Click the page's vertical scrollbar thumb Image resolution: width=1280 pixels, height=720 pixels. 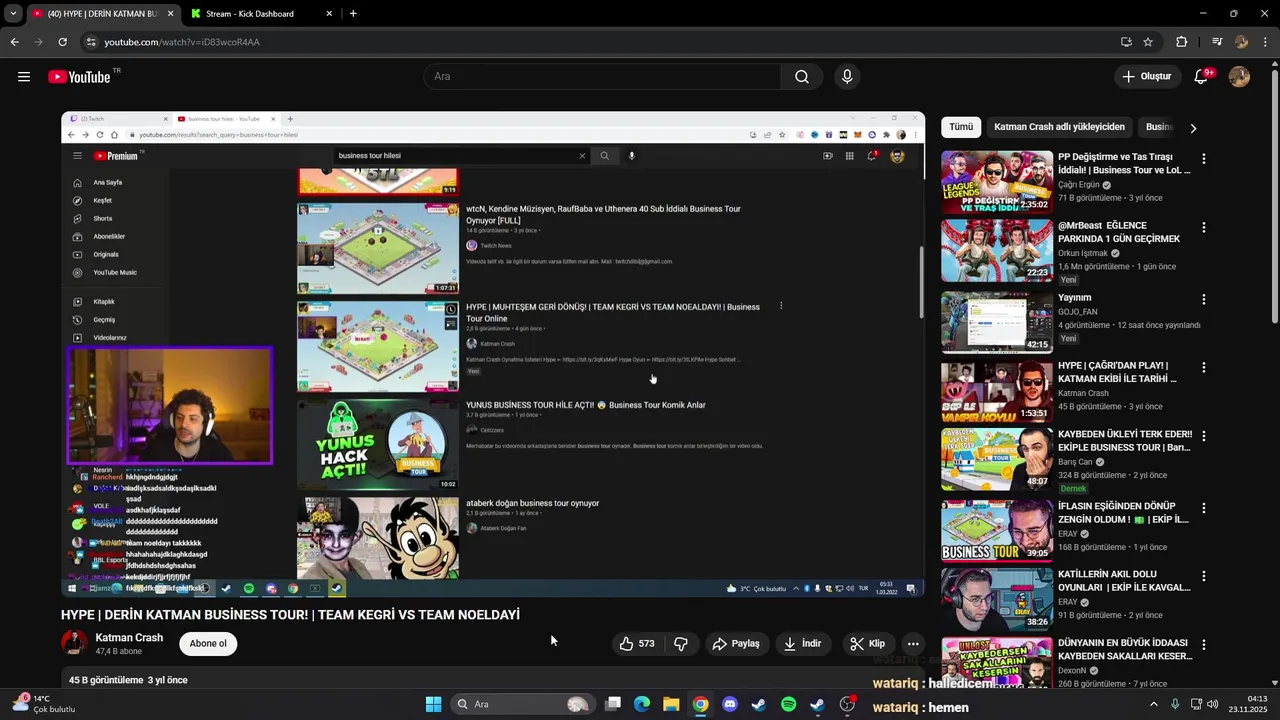click(x=1274, y=195)
